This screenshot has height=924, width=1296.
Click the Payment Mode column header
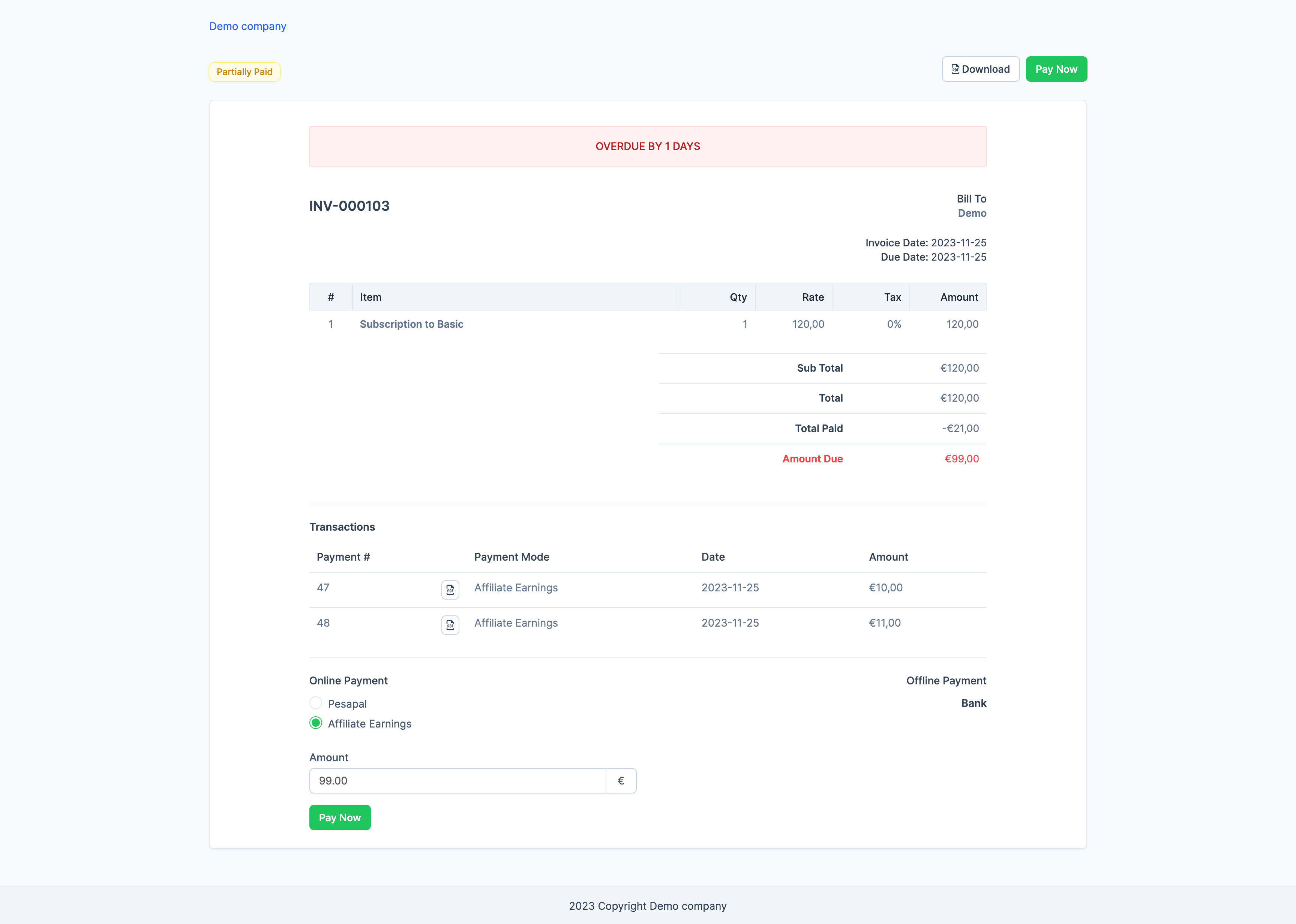click(511, 557)
